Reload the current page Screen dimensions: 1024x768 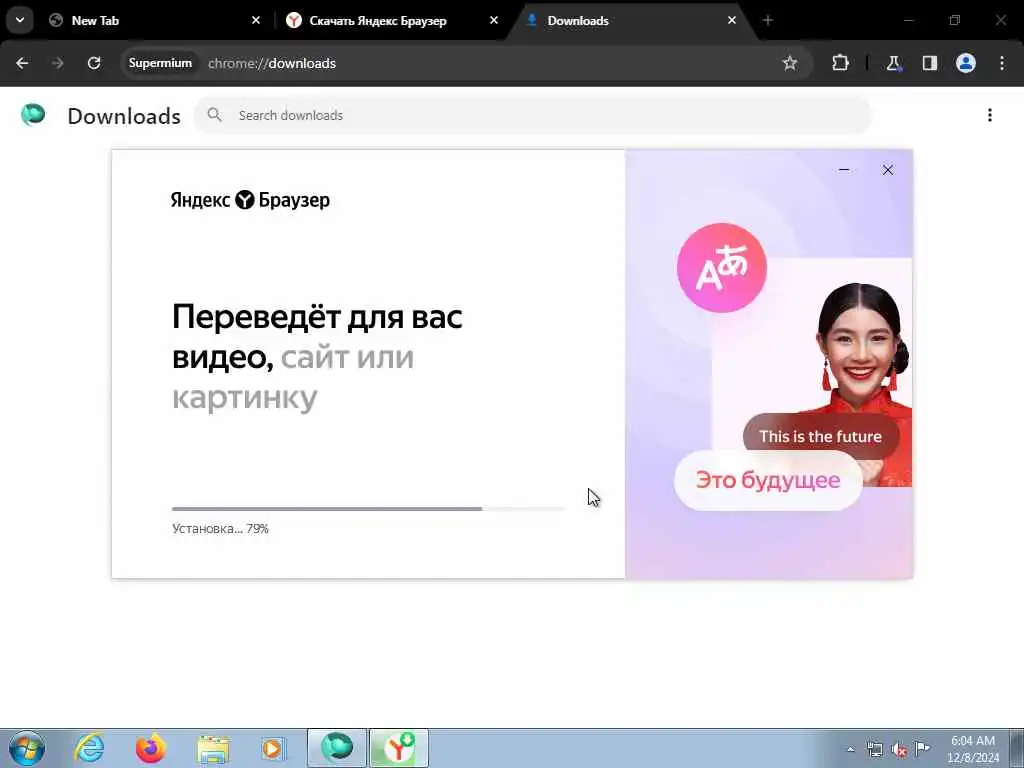pyautogui.click(x=94, y=63)
